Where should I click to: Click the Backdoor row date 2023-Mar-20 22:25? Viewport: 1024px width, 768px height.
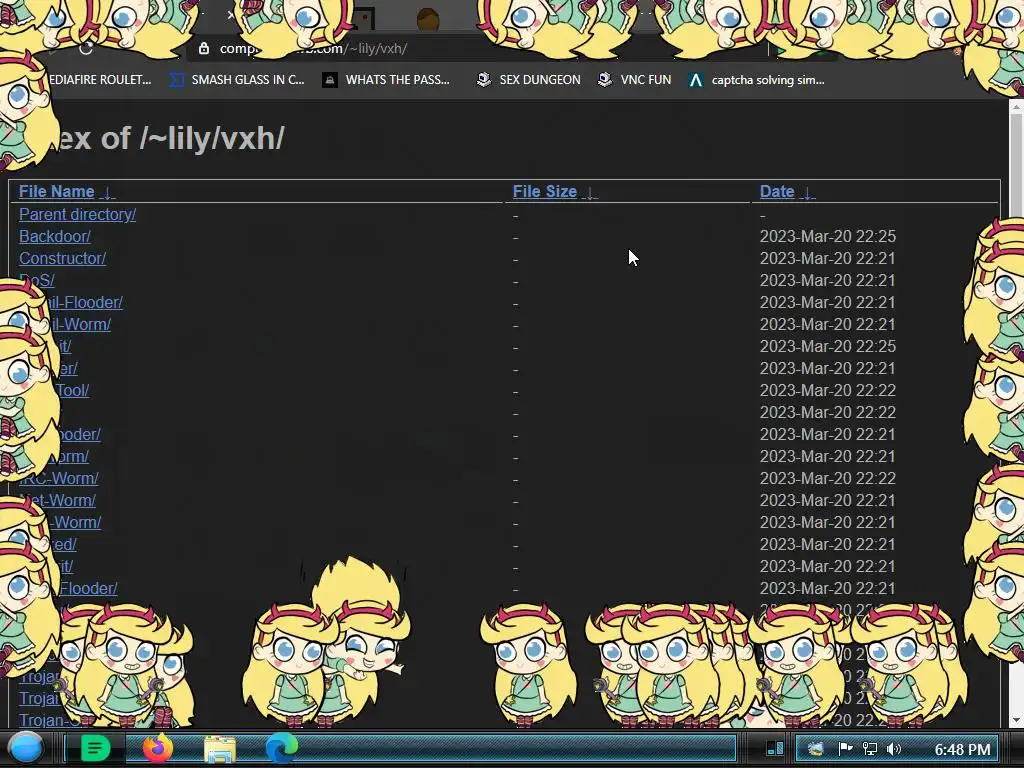coord(828,236)
